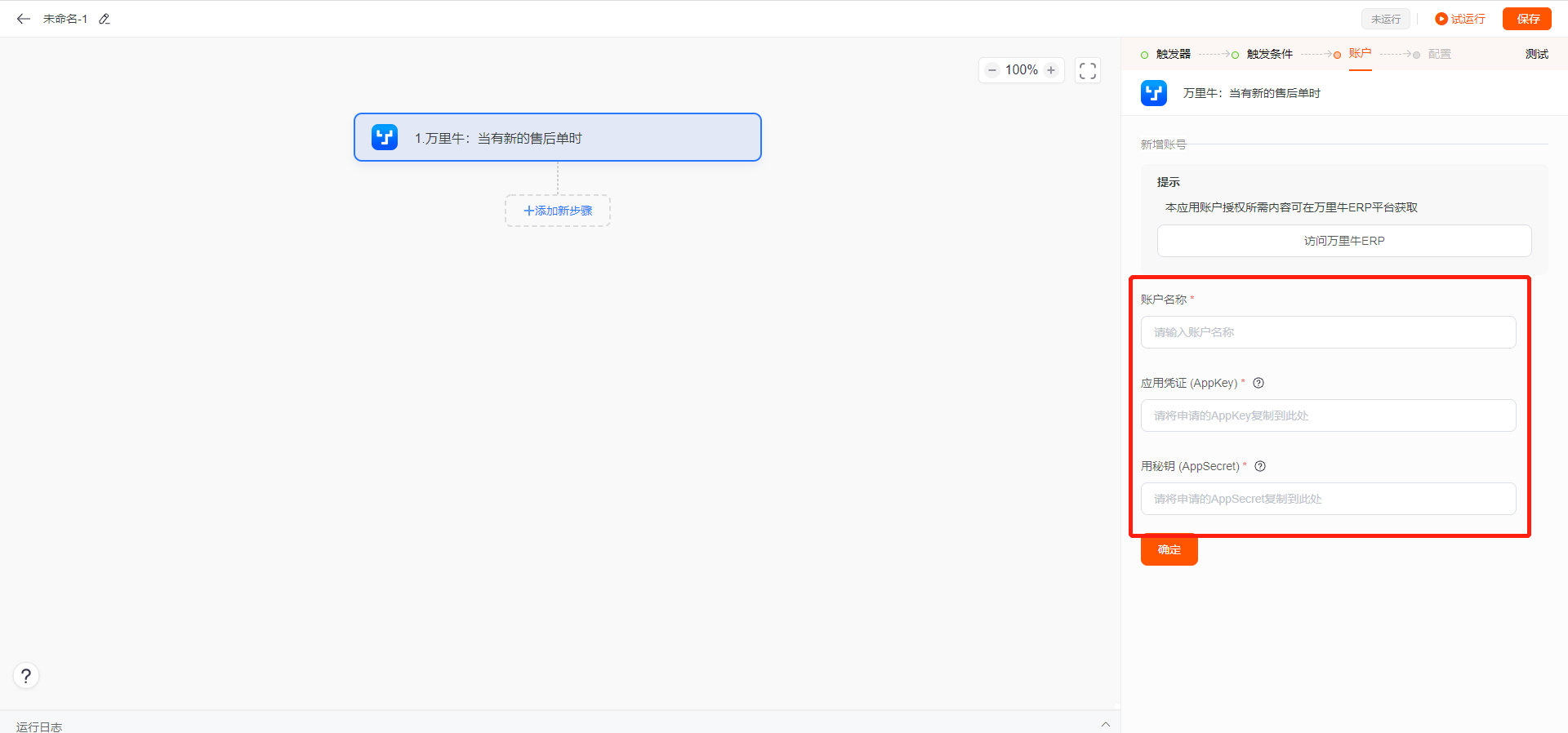
Task: Click the 未命名-1 workflow title
Action: (65, 19)
